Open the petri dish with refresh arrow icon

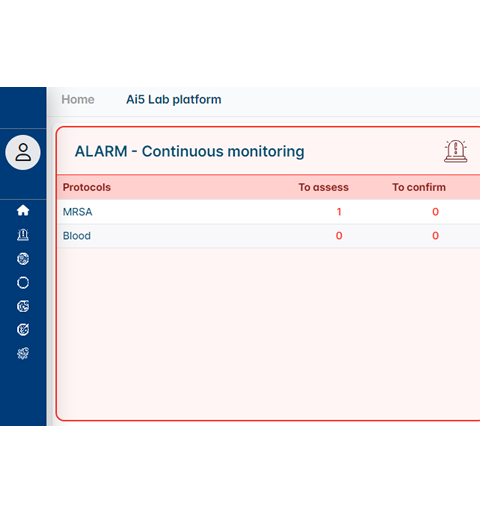click(23, 306)
